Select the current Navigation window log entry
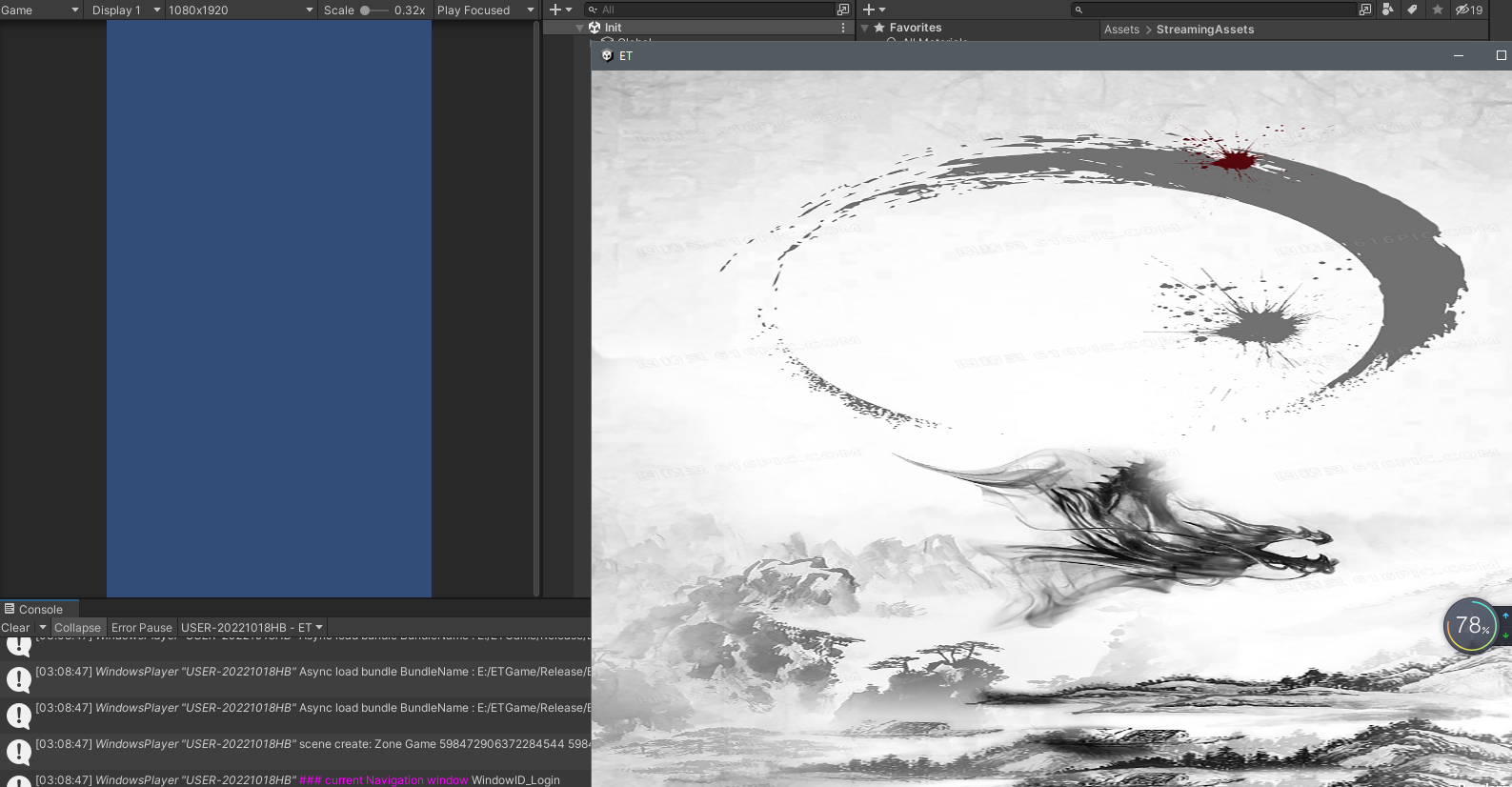Screen dimensions: 1512x787 click(295, 778)
